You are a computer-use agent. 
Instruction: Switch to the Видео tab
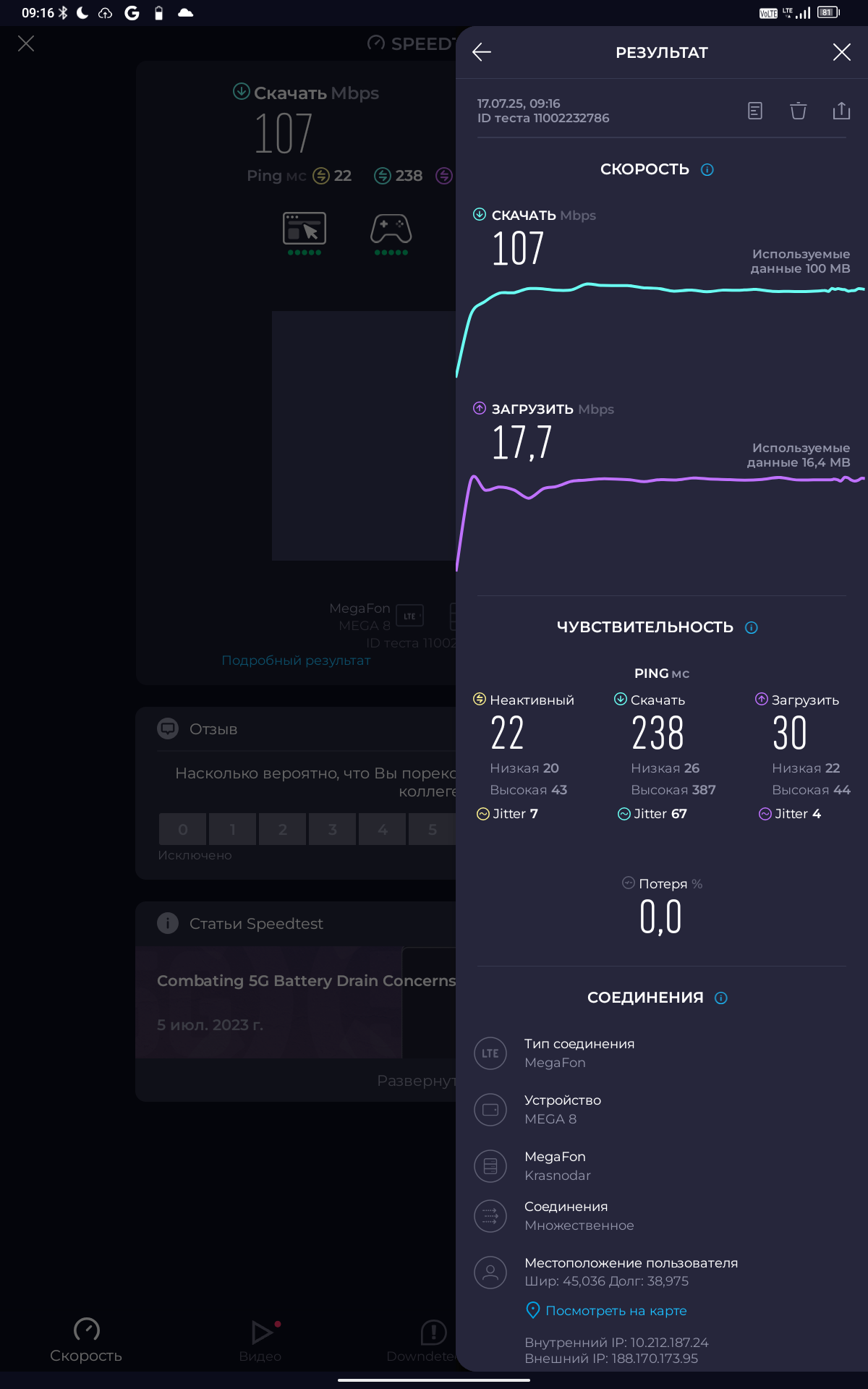(x=260, y=1341)
